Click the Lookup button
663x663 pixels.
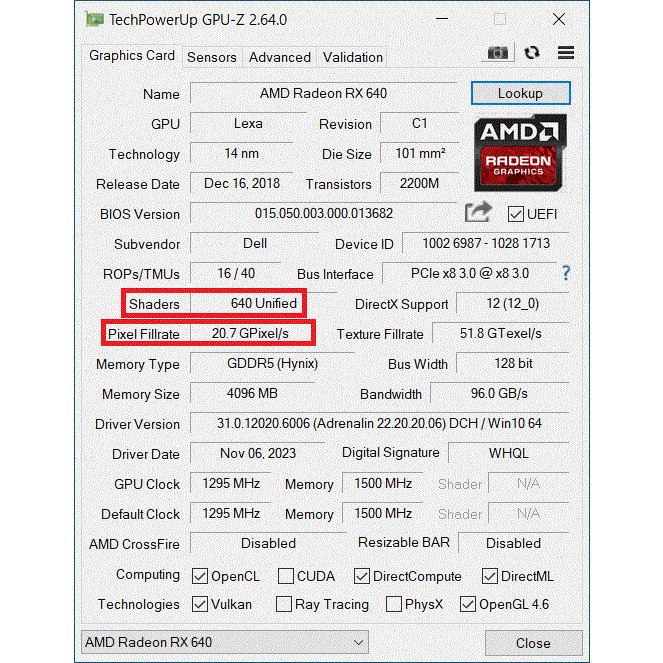(x=521, y=93)
